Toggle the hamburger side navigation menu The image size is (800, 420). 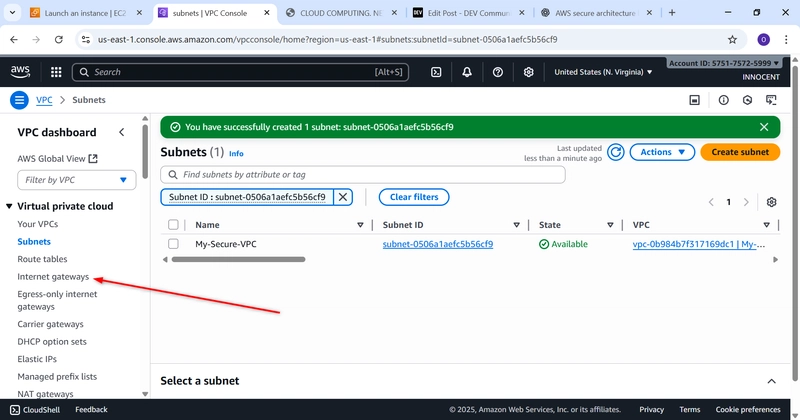click(19, 100)
